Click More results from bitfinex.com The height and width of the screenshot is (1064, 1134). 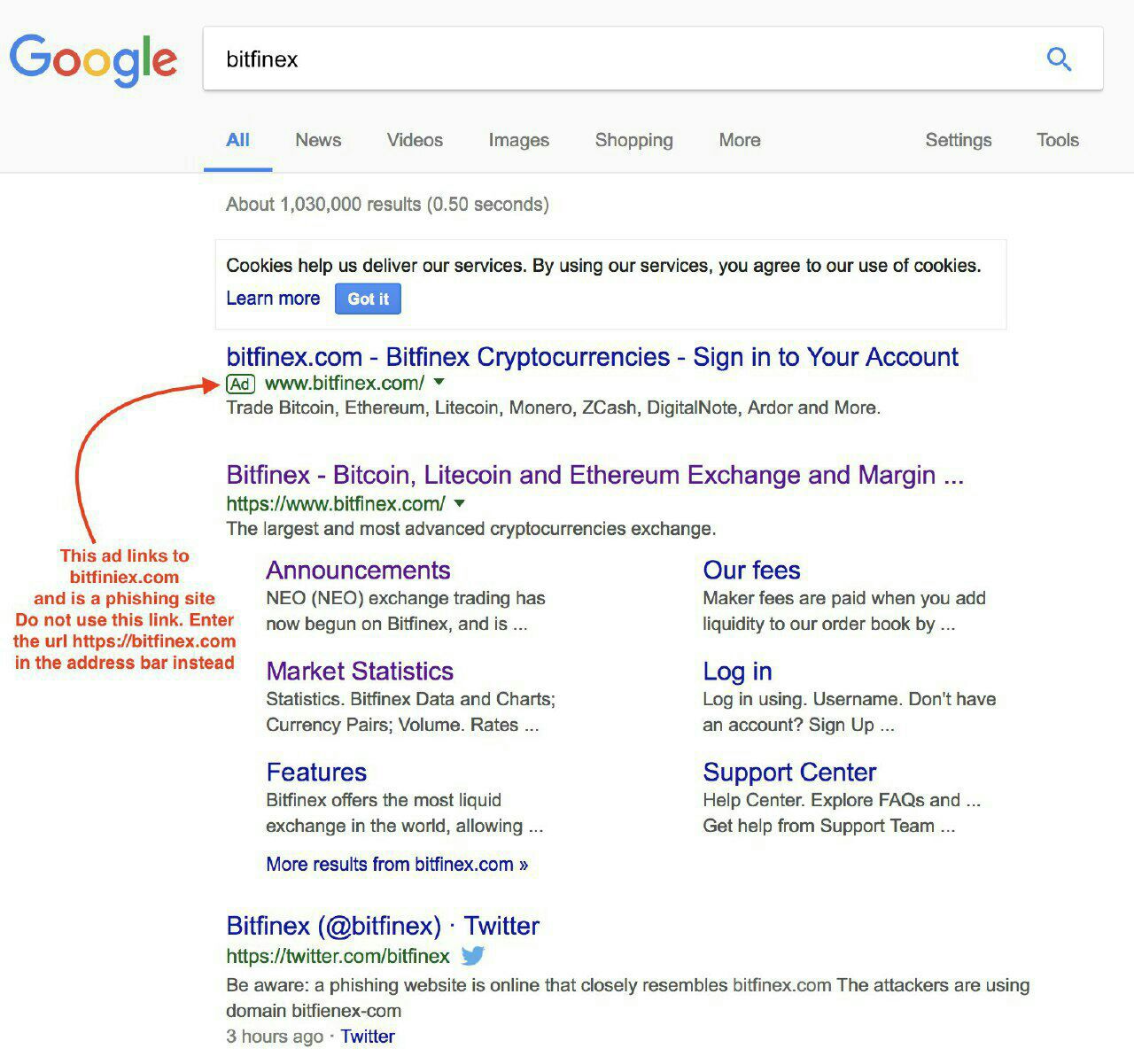click(397, 865)
